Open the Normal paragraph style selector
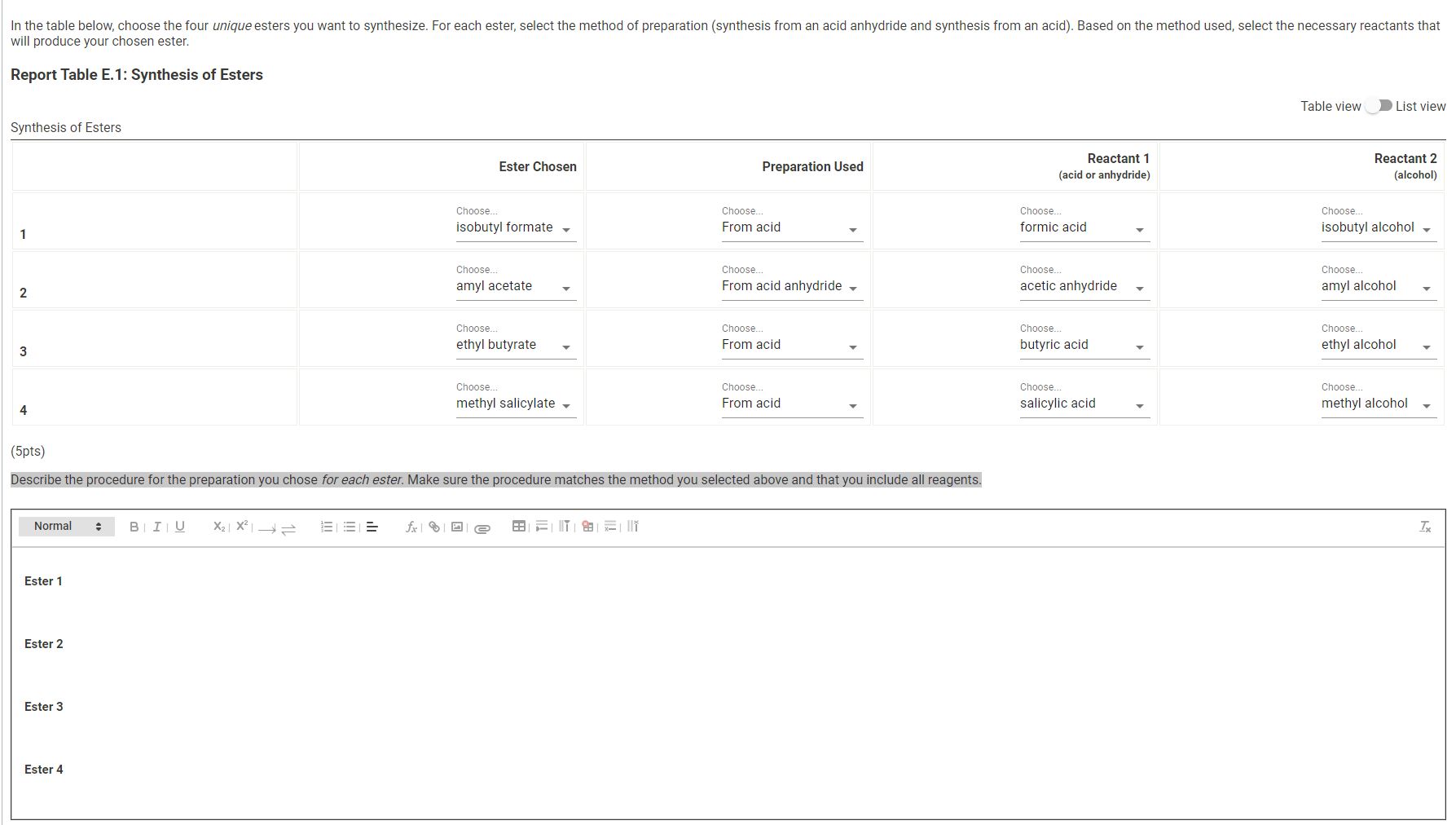Screen dimensions: 1456x825 (65, 526)
